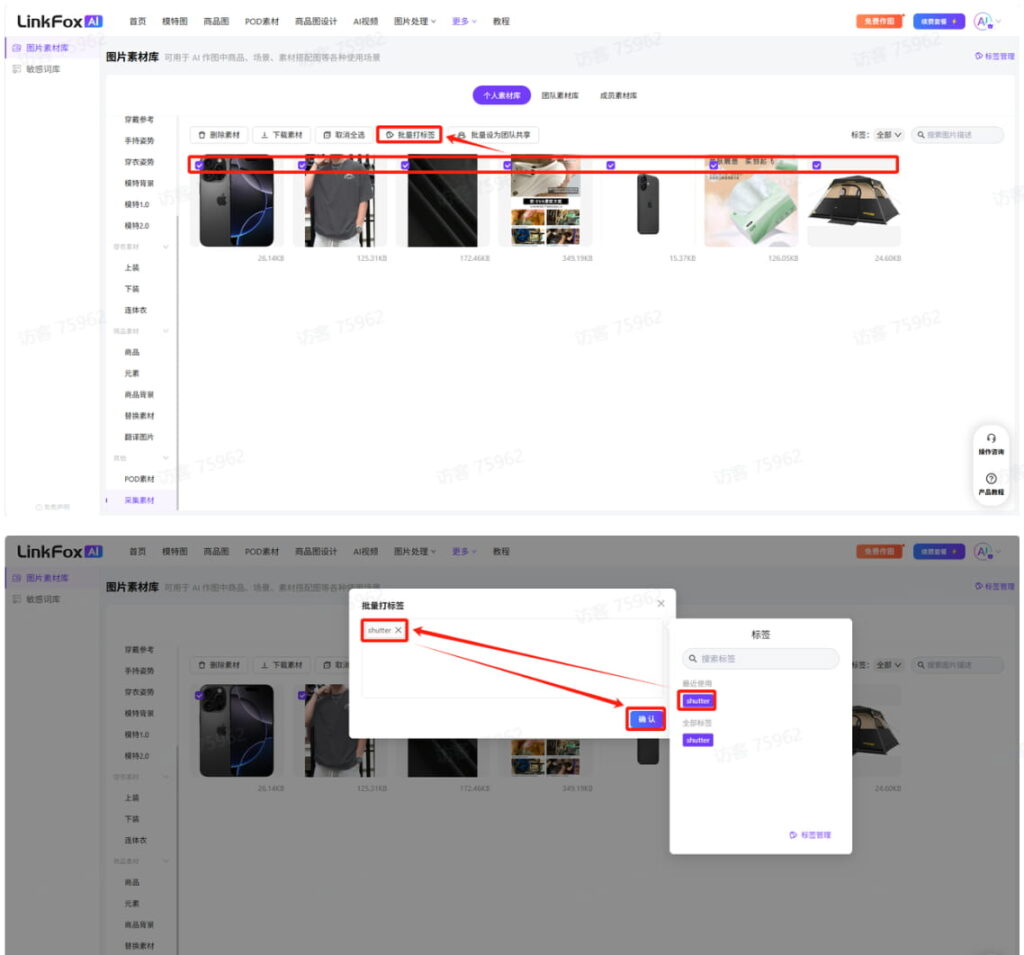Open the 标签 全部 filter dropdown on undimmed page
The width and height of the screenshot is (1024, 955).
click(x=889, y=135)
